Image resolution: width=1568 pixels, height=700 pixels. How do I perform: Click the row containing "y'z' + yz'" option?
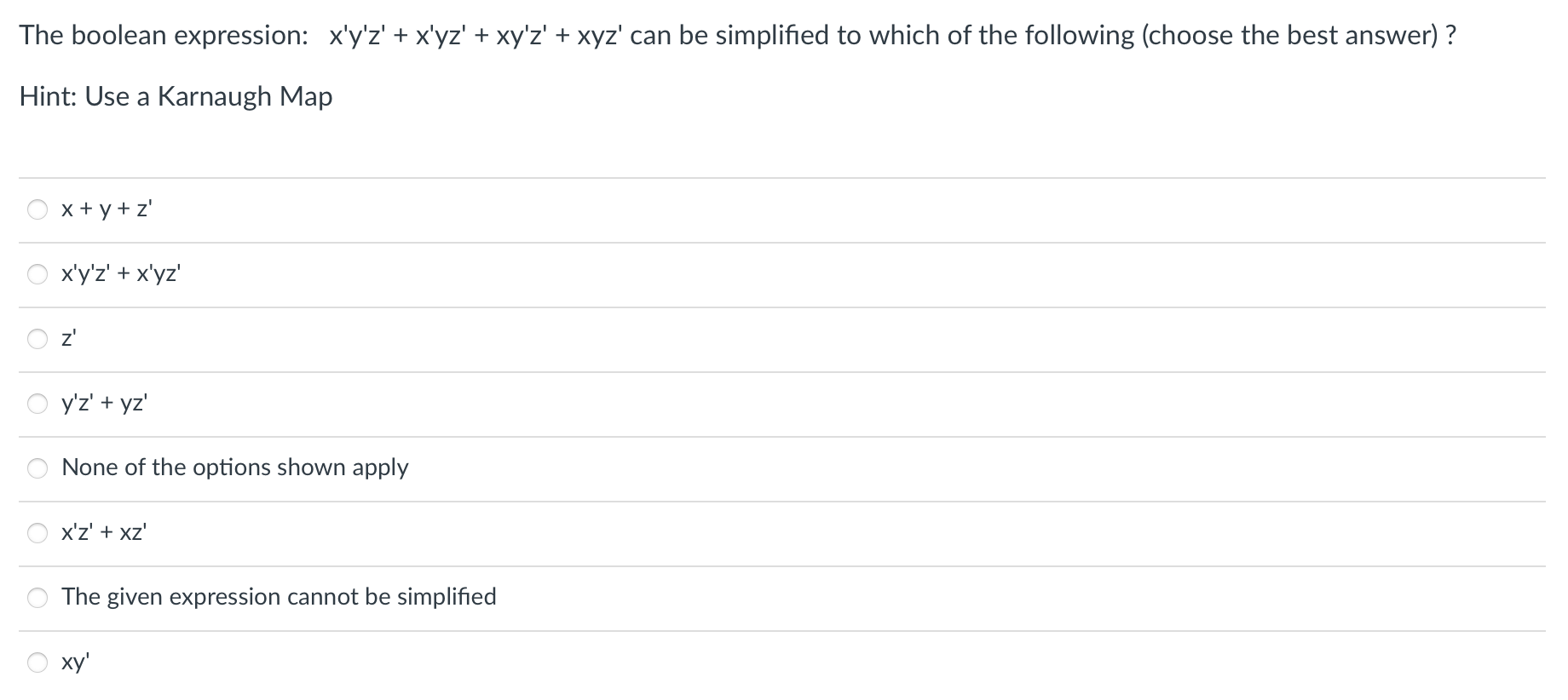click(x=511, y=404)
